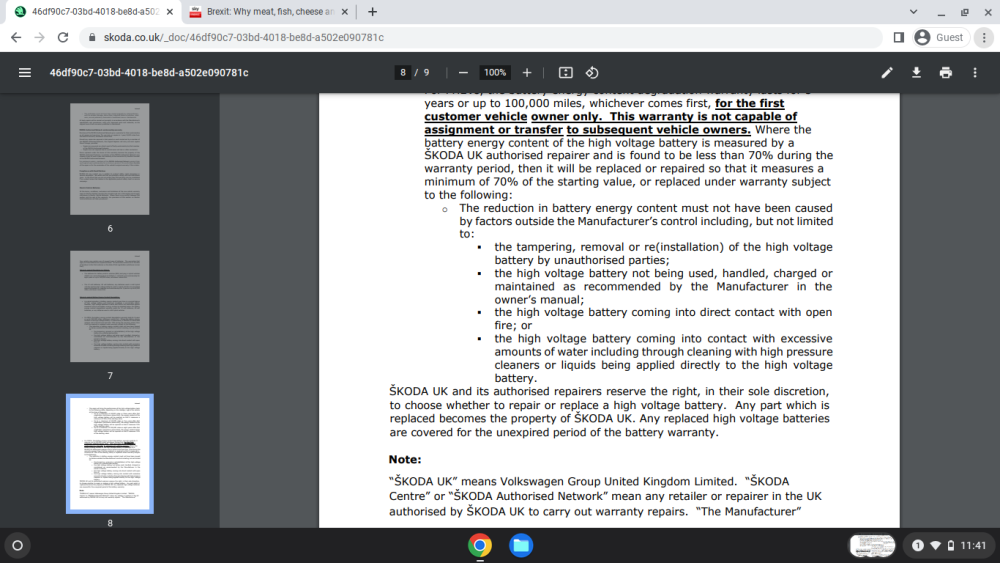Image resolution: width=1000 pixels, height=563 pixels.
Task: Print the PDF document
Action: point(946,73)
